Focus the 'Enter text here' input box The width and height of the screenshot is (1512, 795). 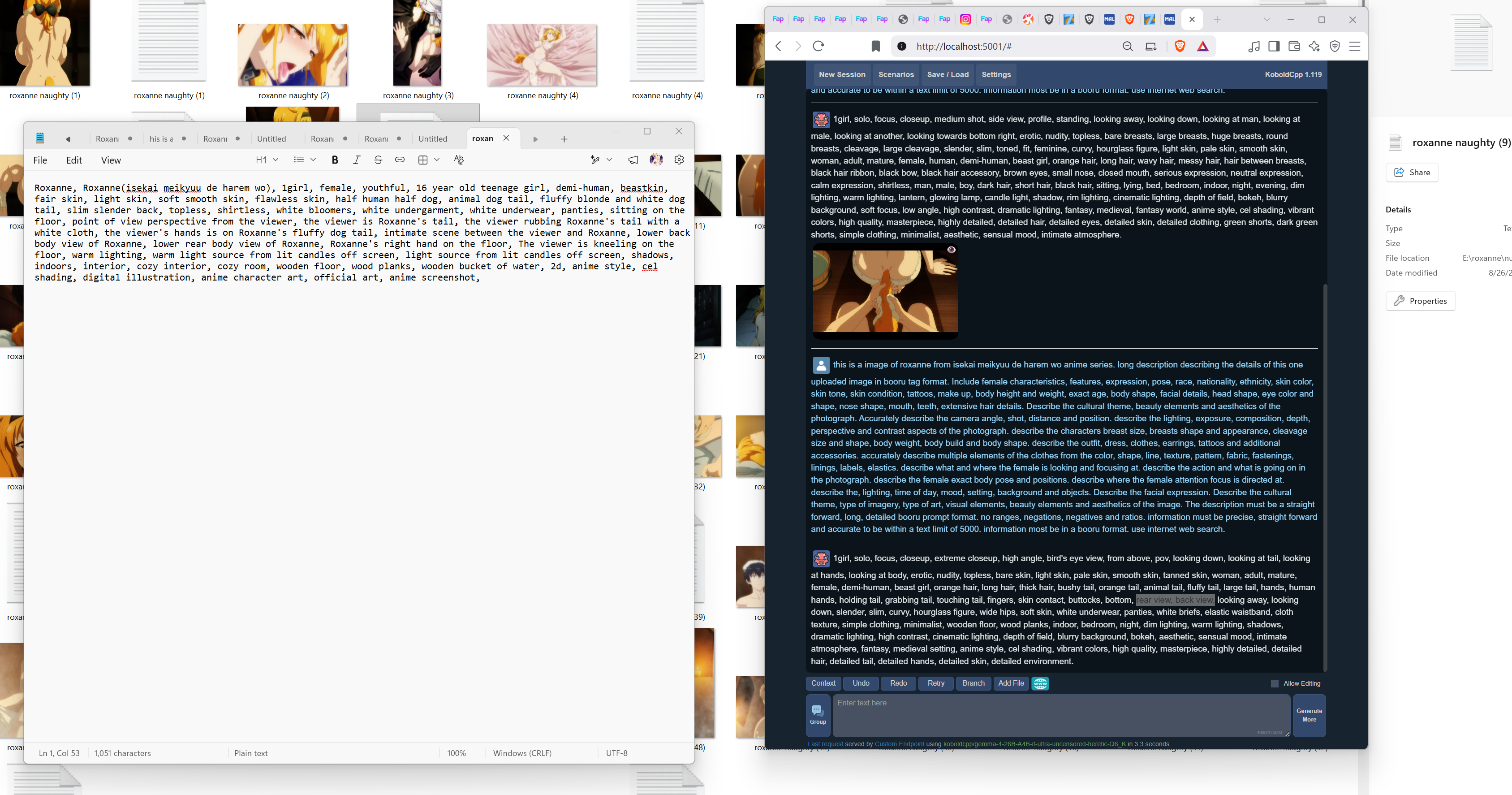pos(1061,715)
